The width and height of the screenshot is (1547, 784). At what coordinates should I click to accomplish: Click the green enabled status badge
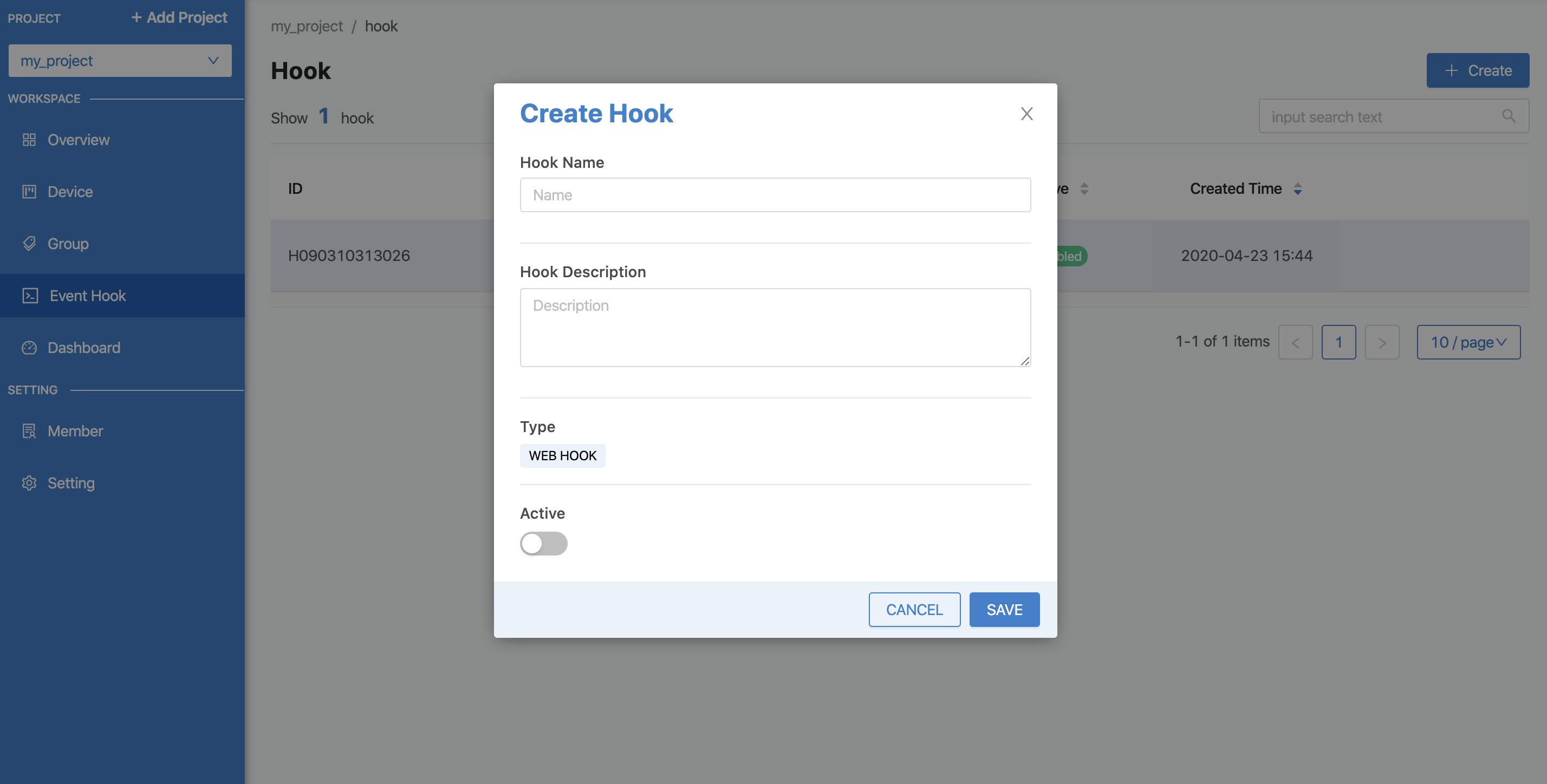pos(1072,256)
